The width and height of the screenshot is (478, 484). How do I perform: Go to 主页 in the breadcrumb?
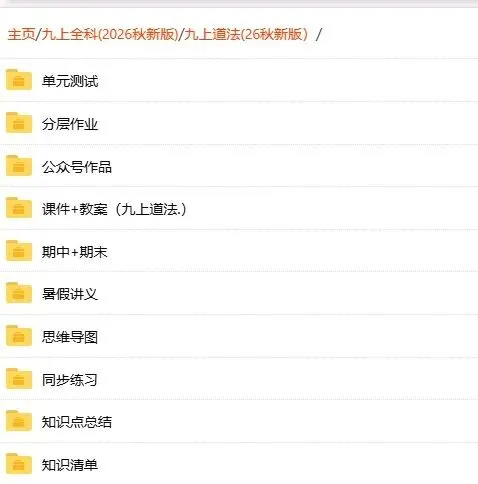tap(21, 34)
